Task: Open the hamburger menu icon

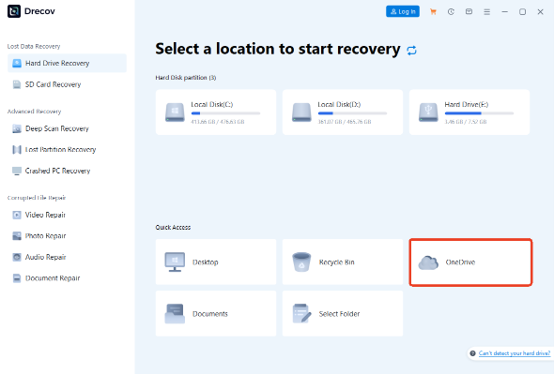Action: click(x=487, y=12)
